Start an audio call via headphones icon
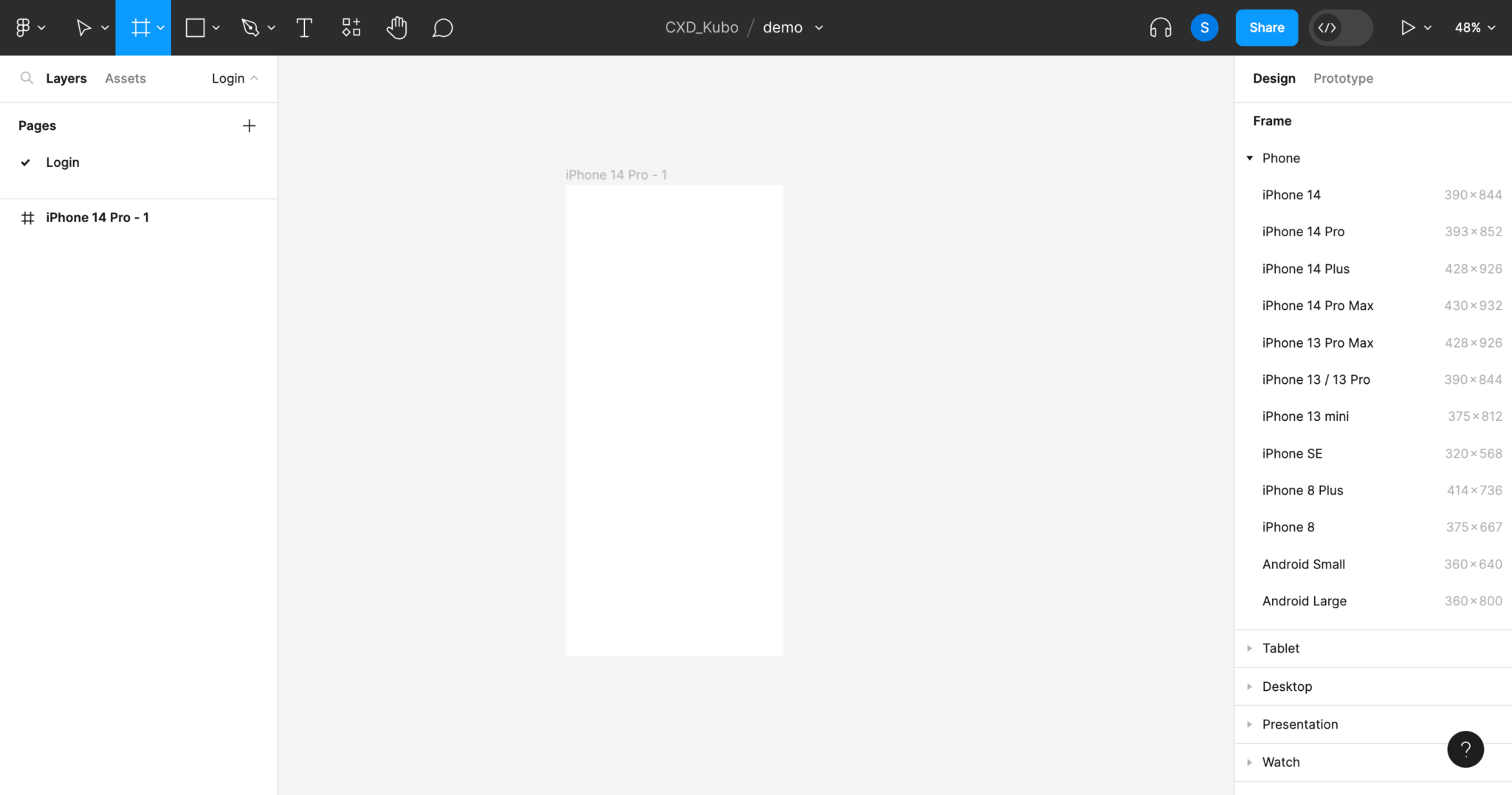 [1160, 27]
